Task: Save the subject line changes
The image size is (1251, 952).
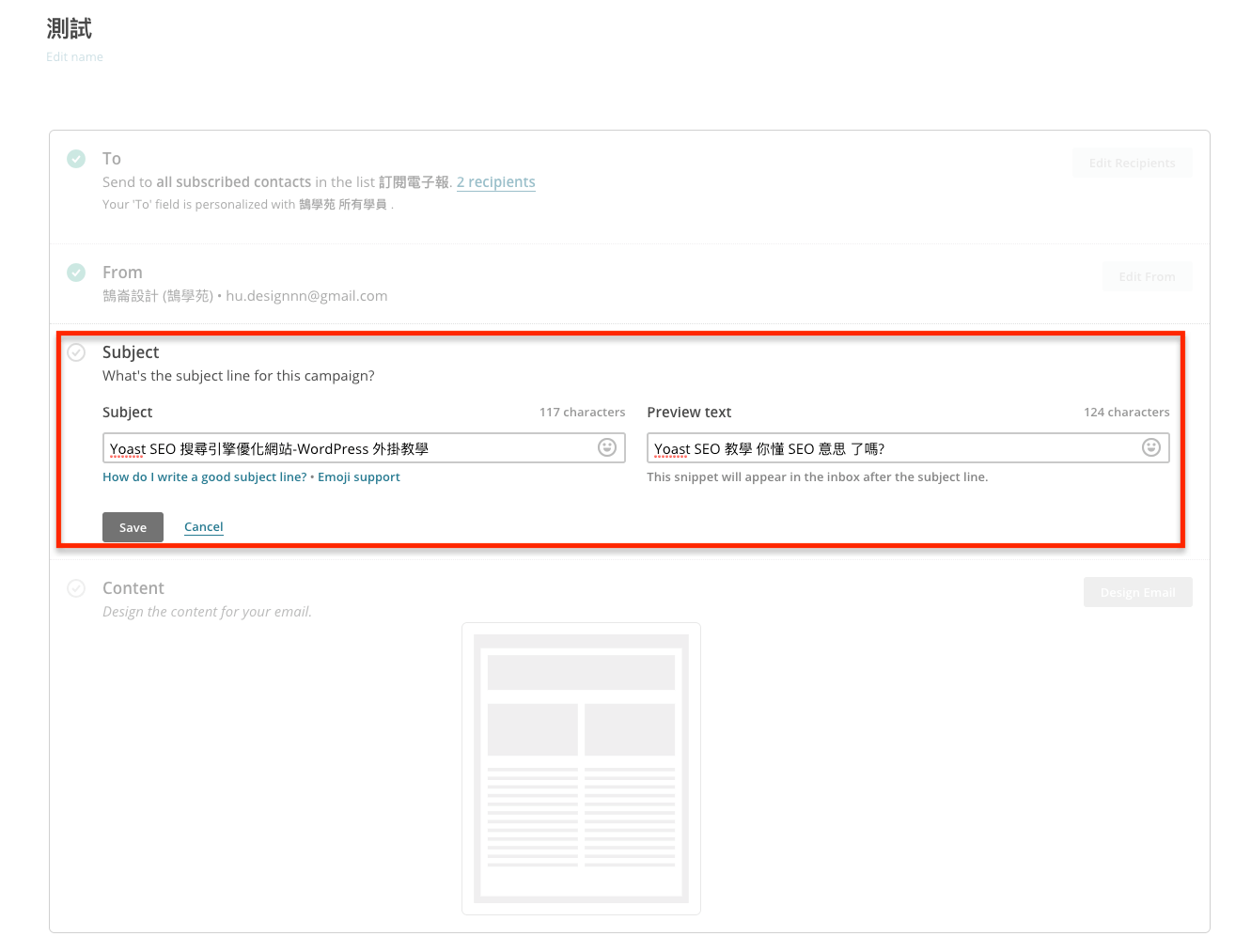Action: point(133,527)
